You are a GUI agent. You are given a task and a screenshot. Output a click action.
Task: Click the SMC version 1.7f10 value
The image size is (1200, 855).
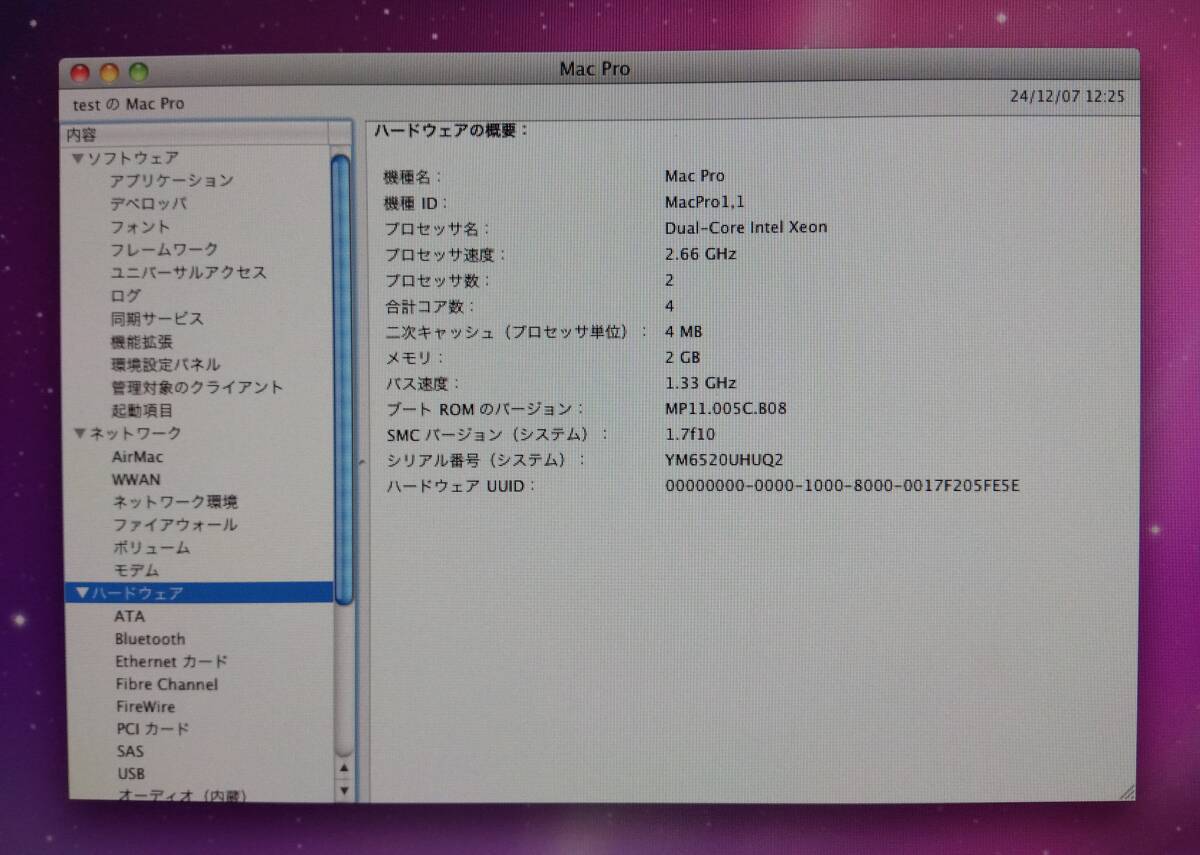[x=690, y=434]
